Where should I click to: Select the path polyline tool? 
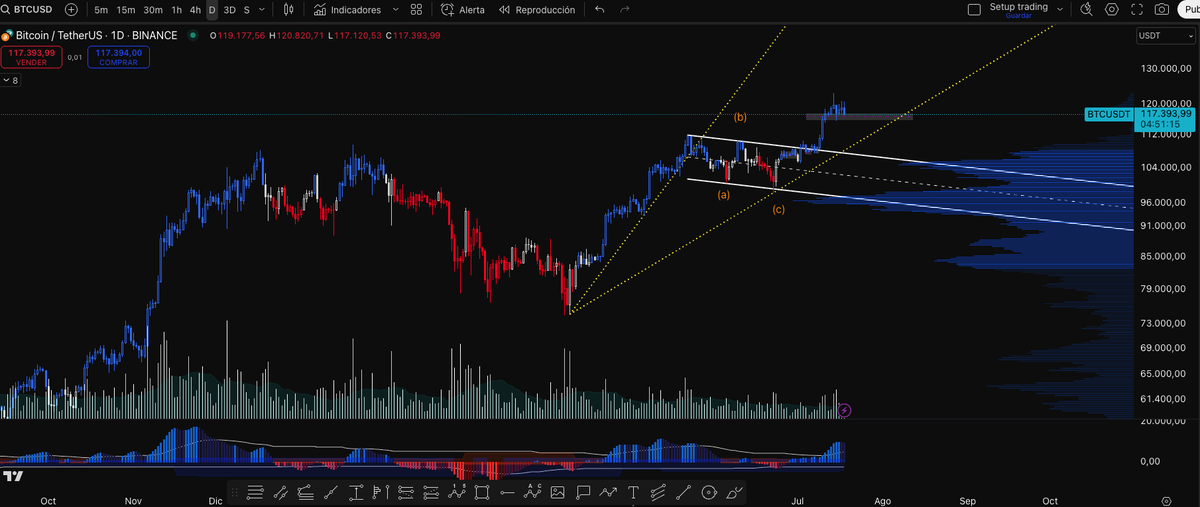pyautogui.click(x=608, y=492)
